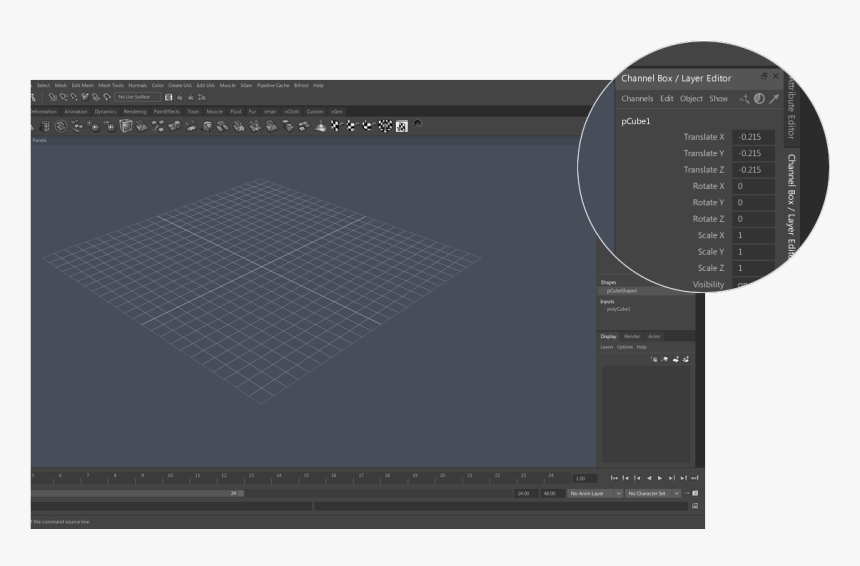Open the No Anim Layer dropdown

pos(595,493)
